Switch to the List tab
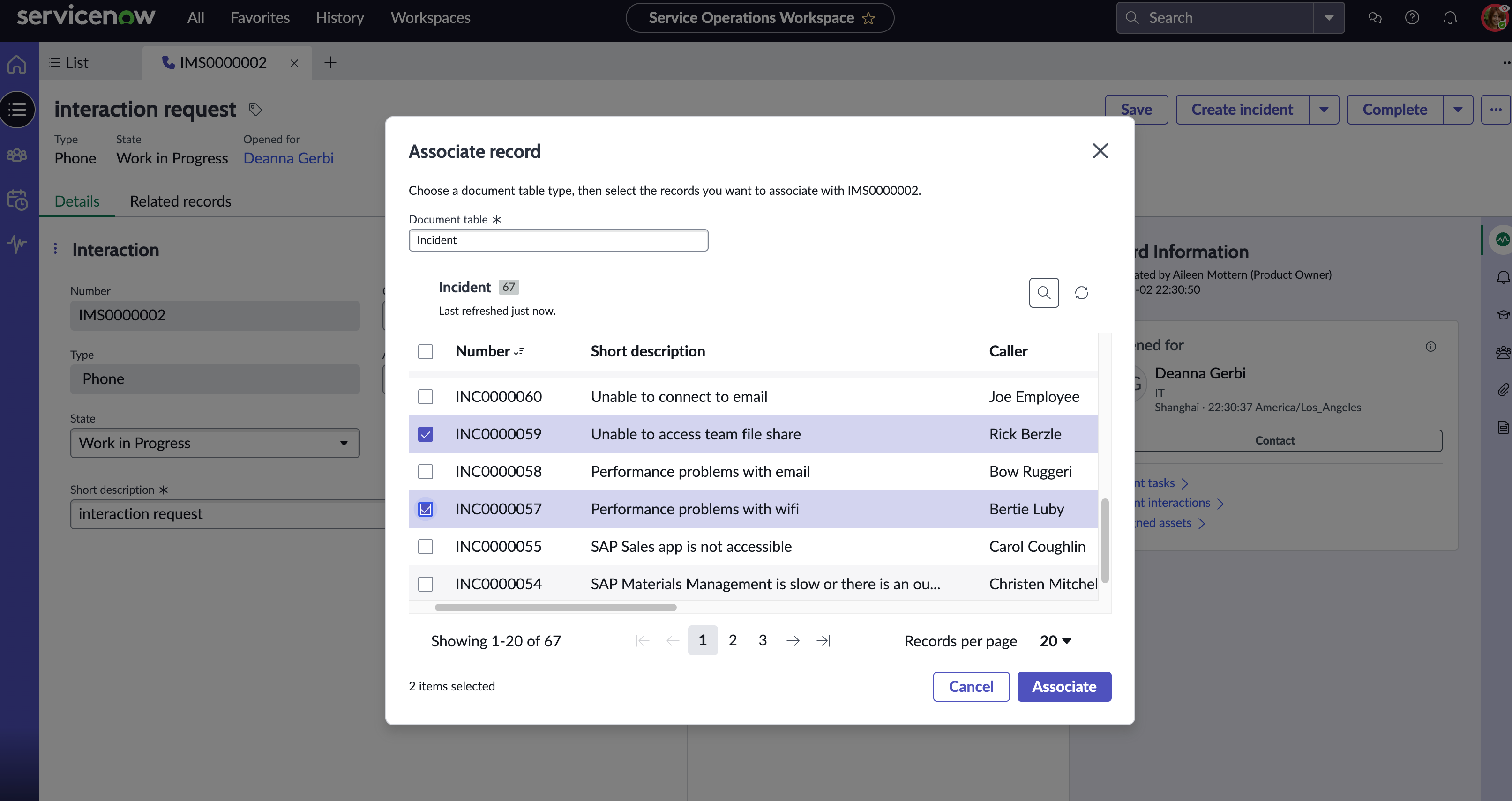 pyautogui.click(x=69, y=63)
